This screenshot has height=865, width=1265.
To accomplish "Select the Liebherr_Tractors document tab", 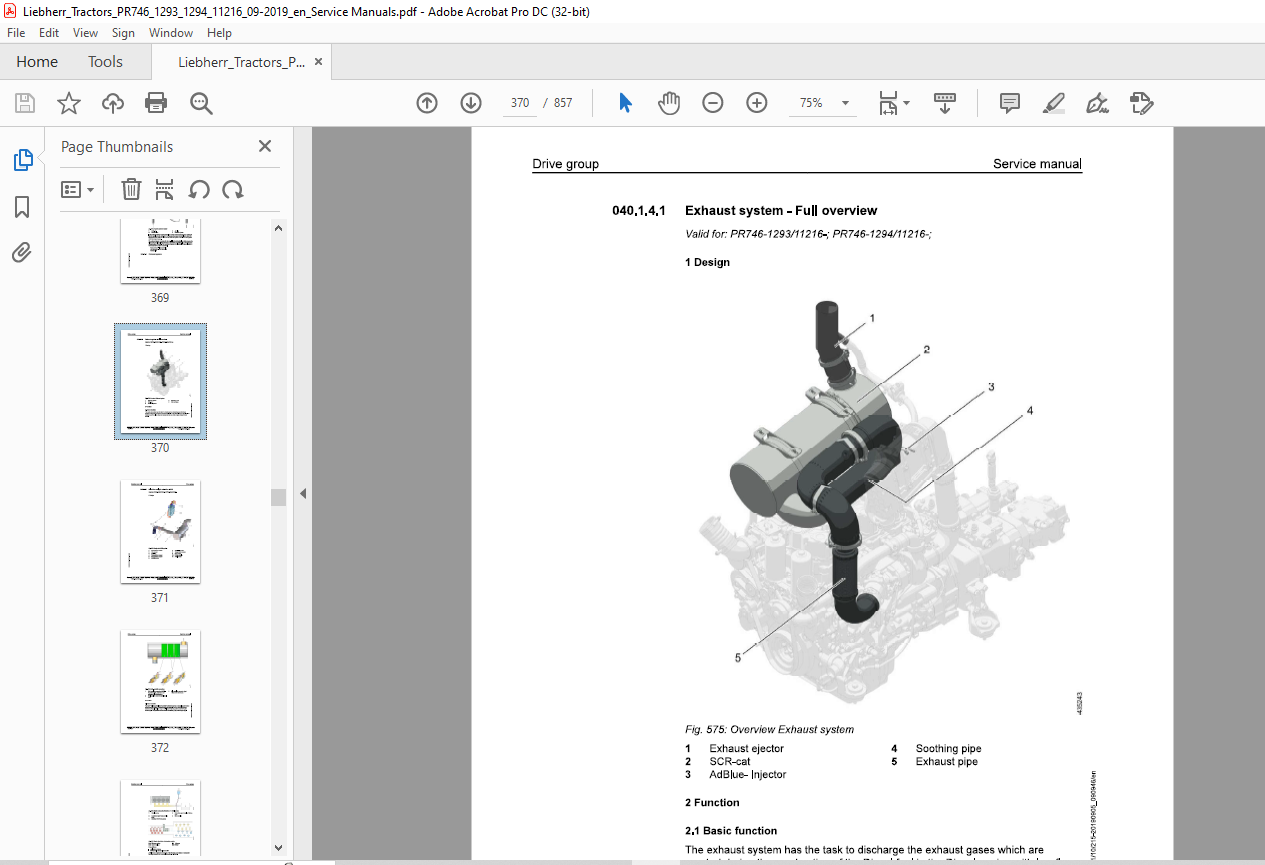I will tap(241, 62).
